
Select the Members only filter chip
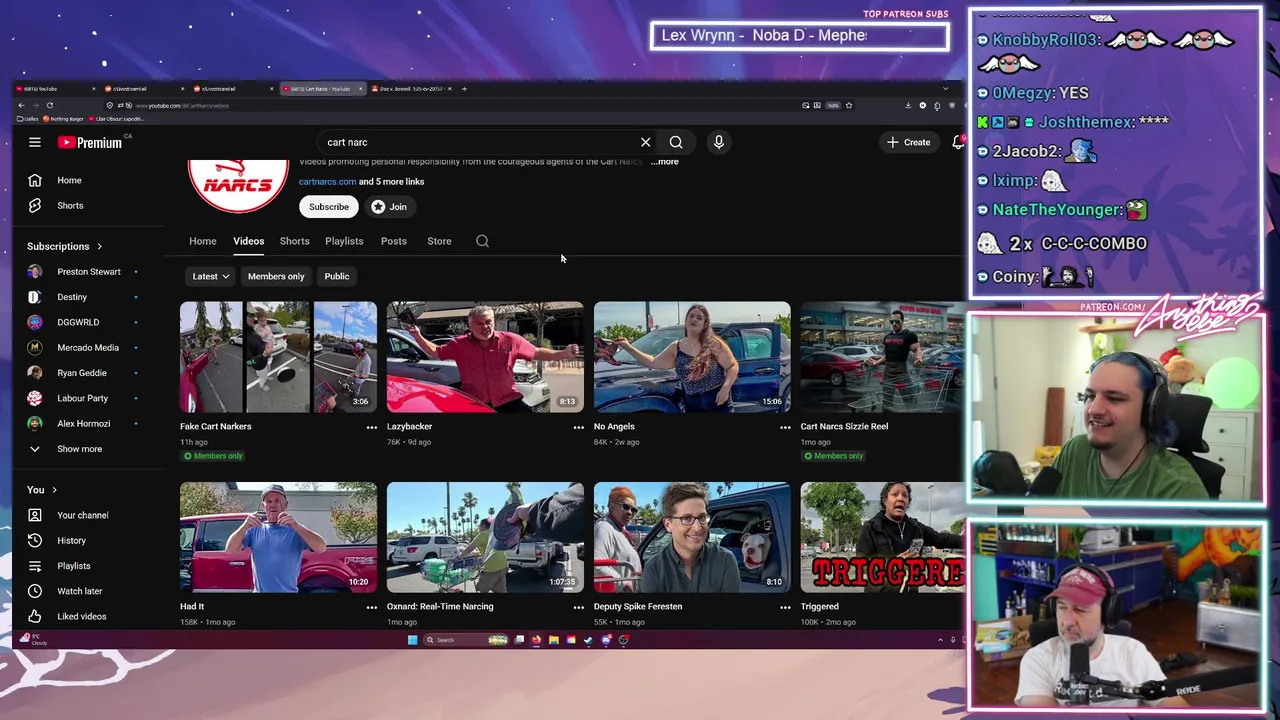276,276
